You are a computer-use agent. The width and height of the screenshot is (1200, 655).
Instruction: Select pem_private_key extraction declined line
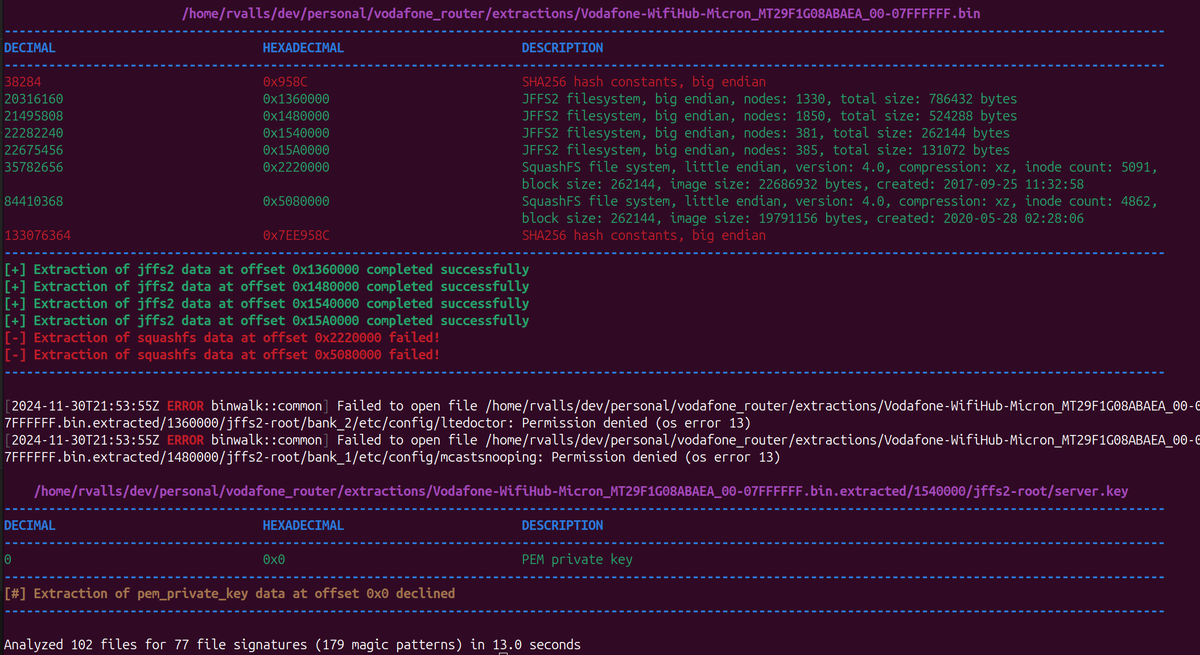coord(230,593)
